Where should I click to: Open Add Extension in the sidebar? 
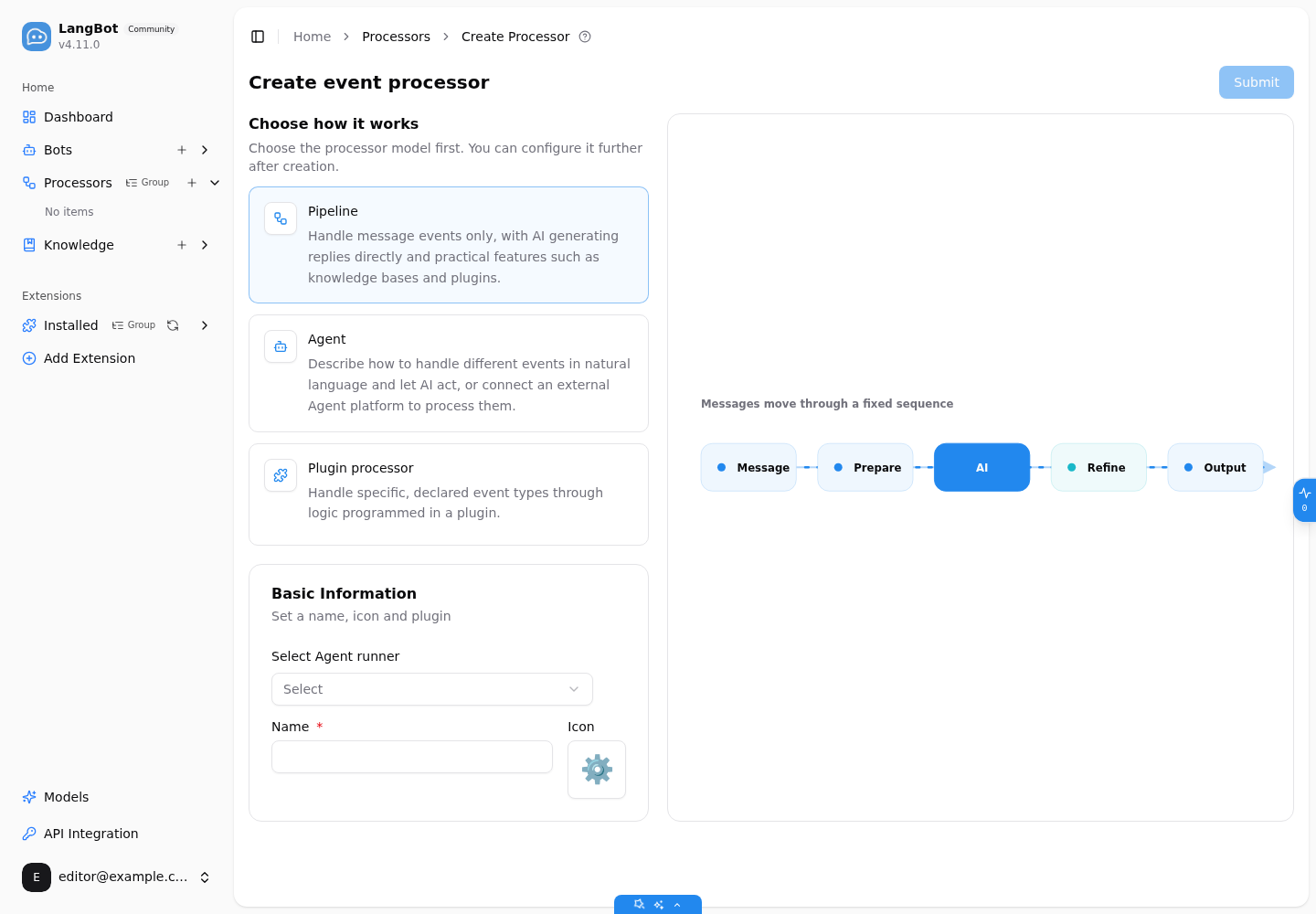point(117,358)
